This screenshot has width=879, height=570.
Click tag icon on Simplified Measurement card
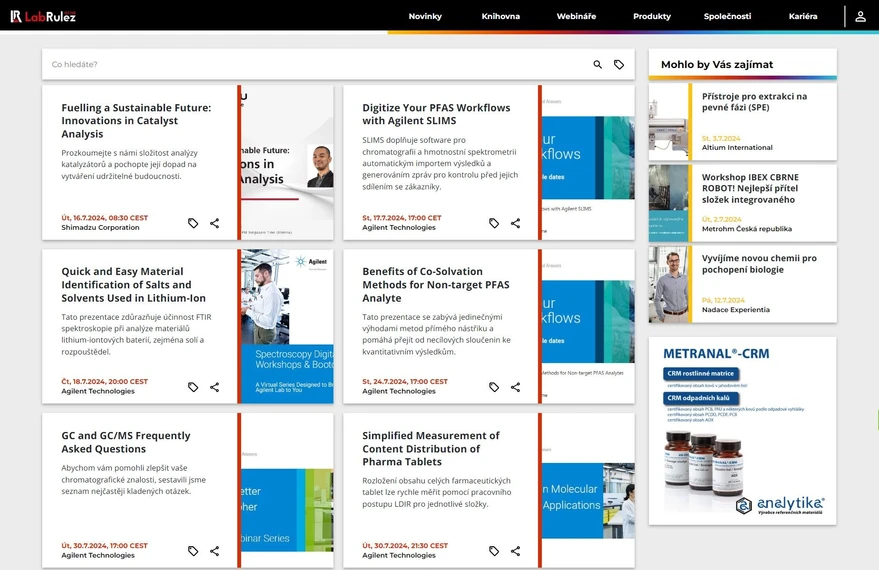coord(494,551)
